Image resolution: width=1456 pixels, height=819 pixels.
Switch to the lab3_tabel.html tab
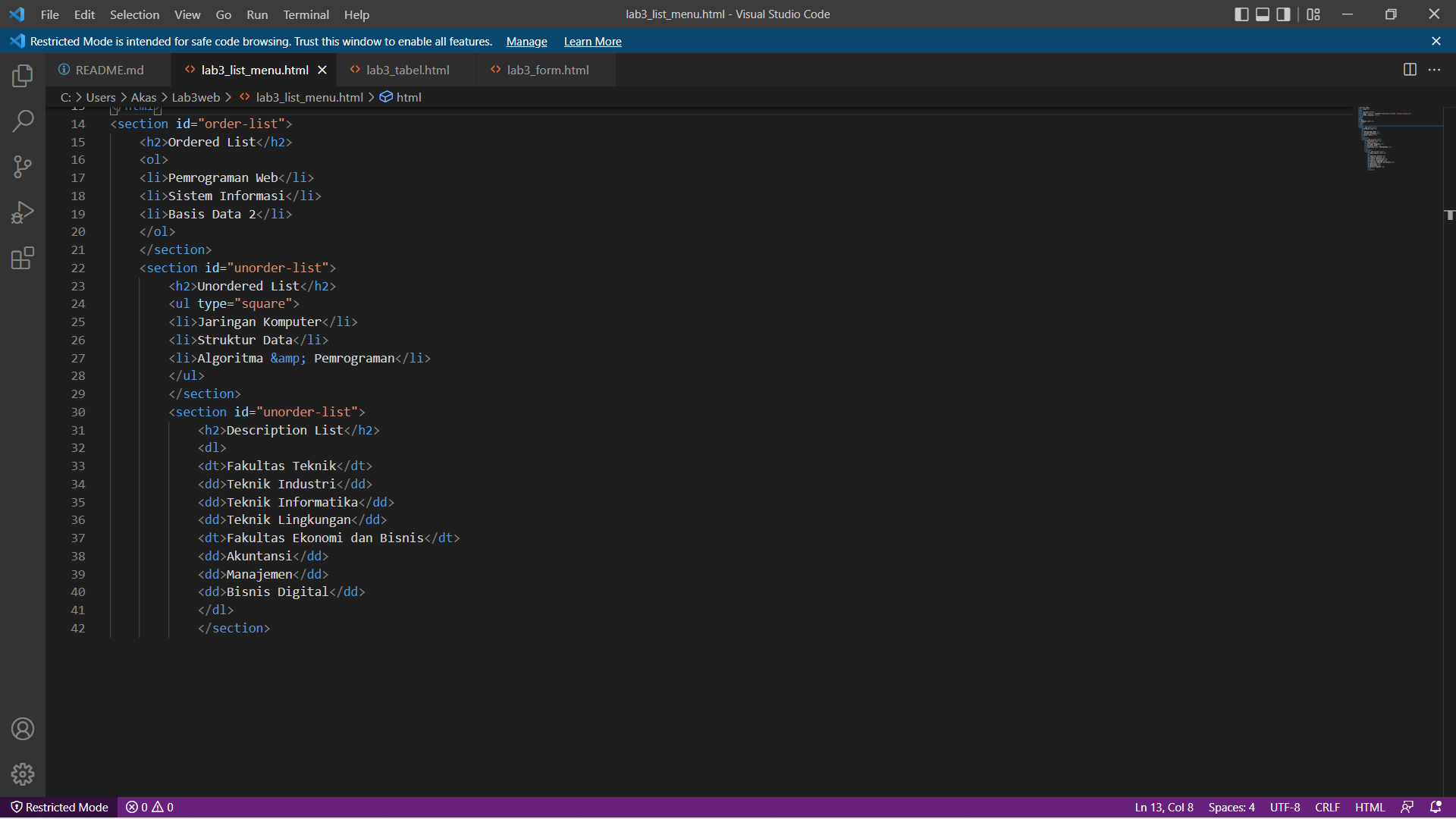coord(407,69)
